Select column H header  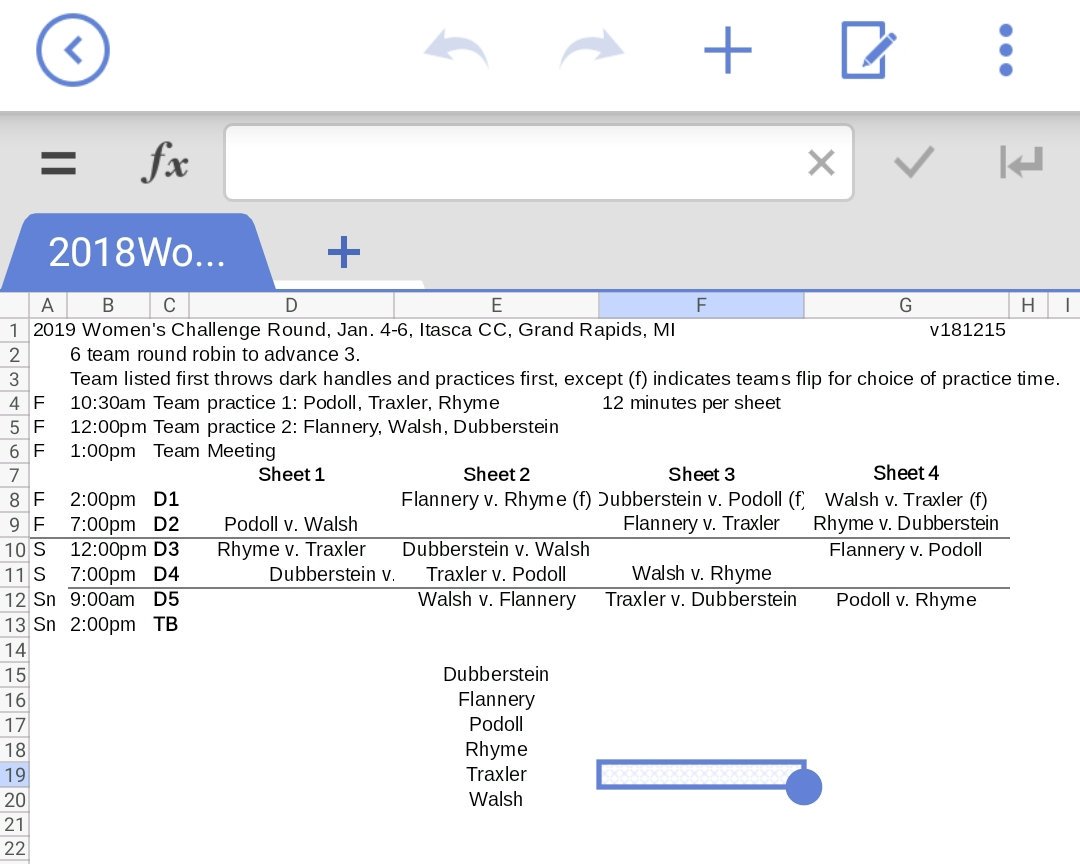click(x=1028, y=305)
